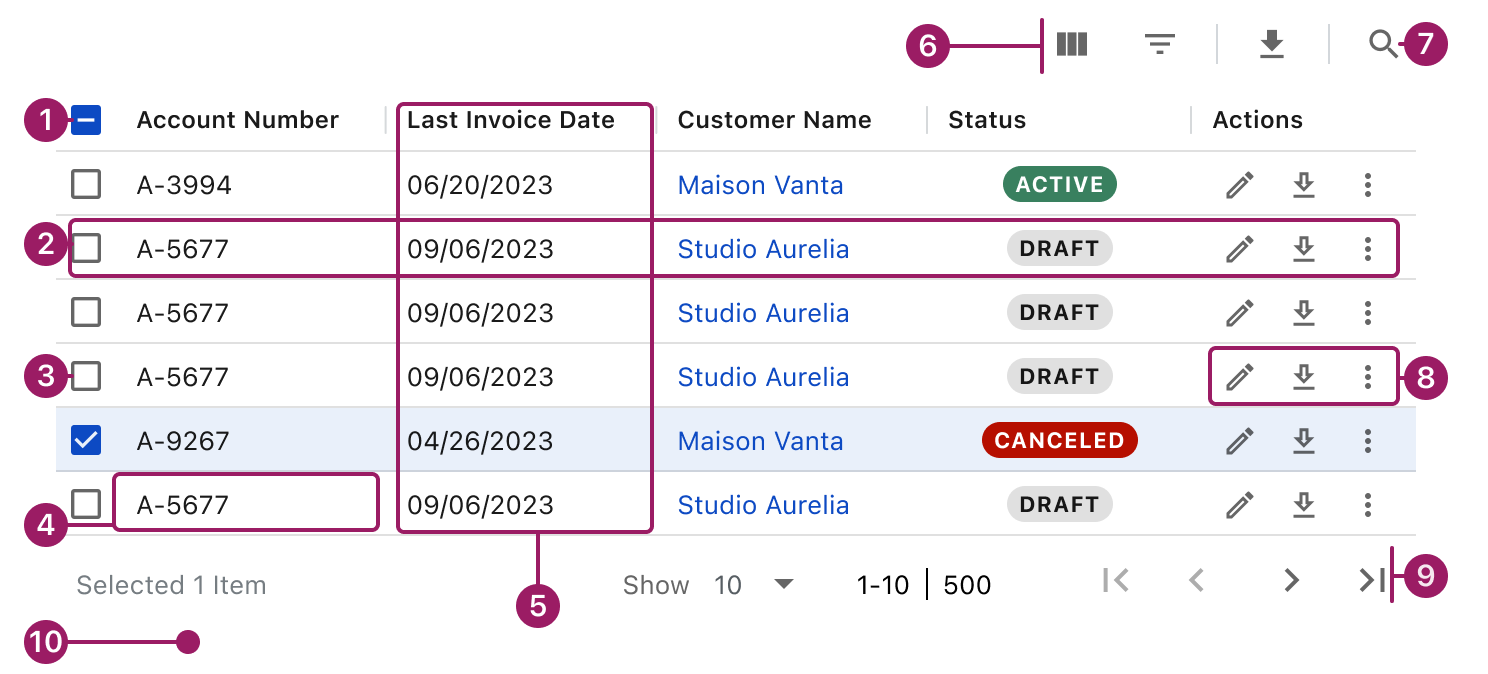This screenshot has width=1488, height=674.
Task: Click the Last Invoice Date column header
Action: tap(510, 121)
